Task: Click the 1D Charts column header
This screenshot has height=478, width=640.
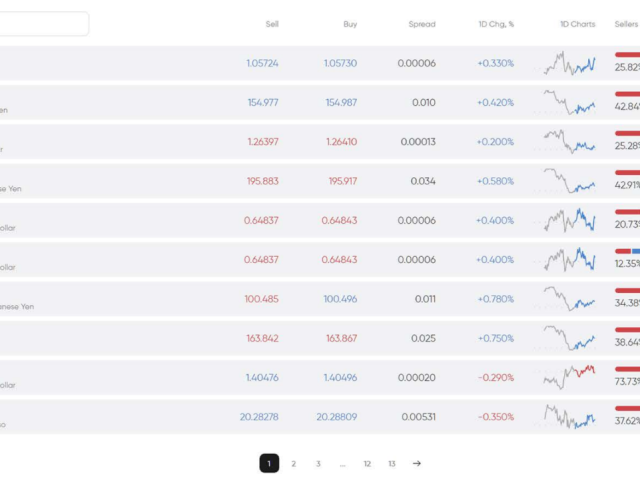Action: [578, 24]
